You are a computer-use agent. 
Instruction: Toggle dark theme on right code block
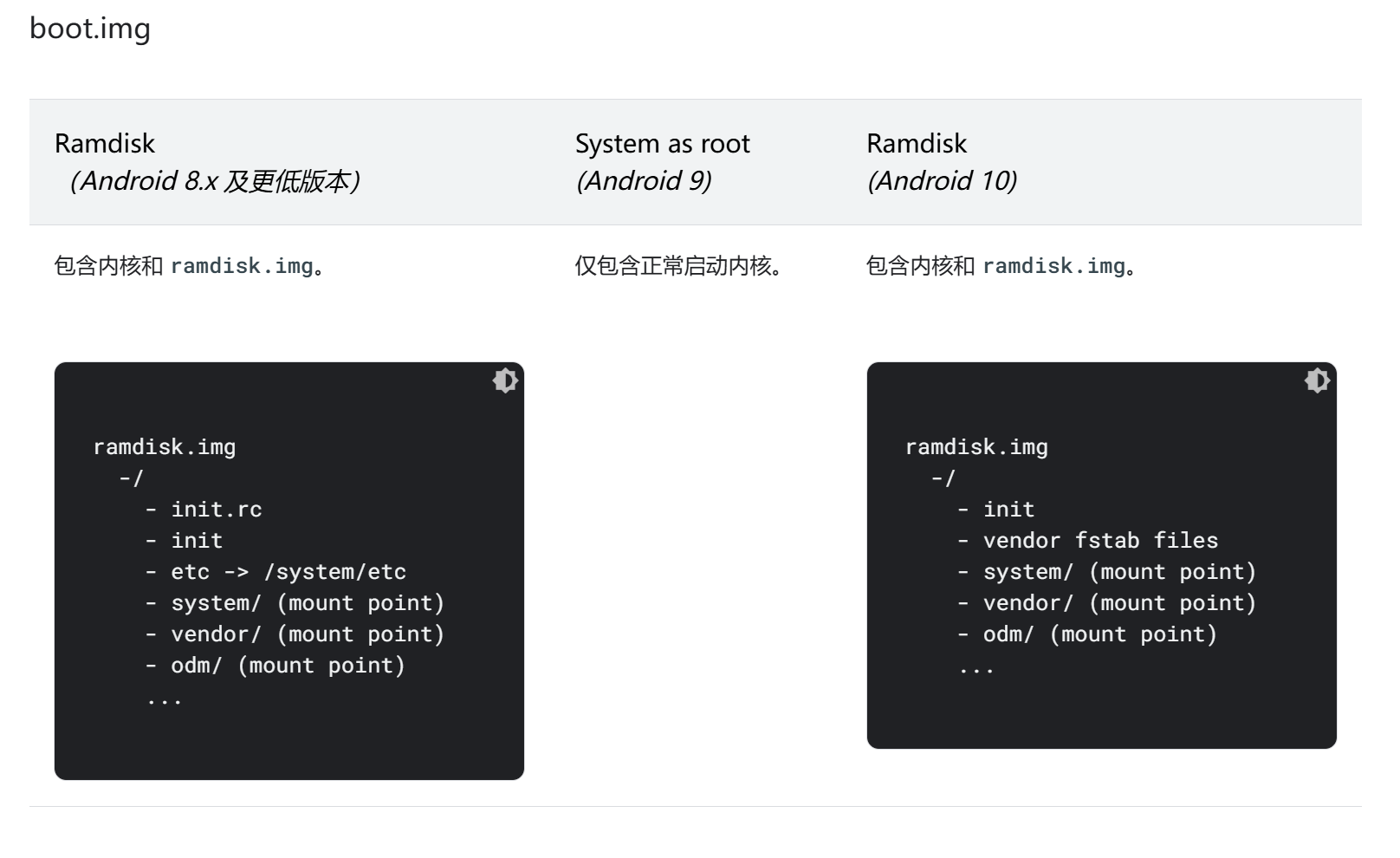point(1317,380)
